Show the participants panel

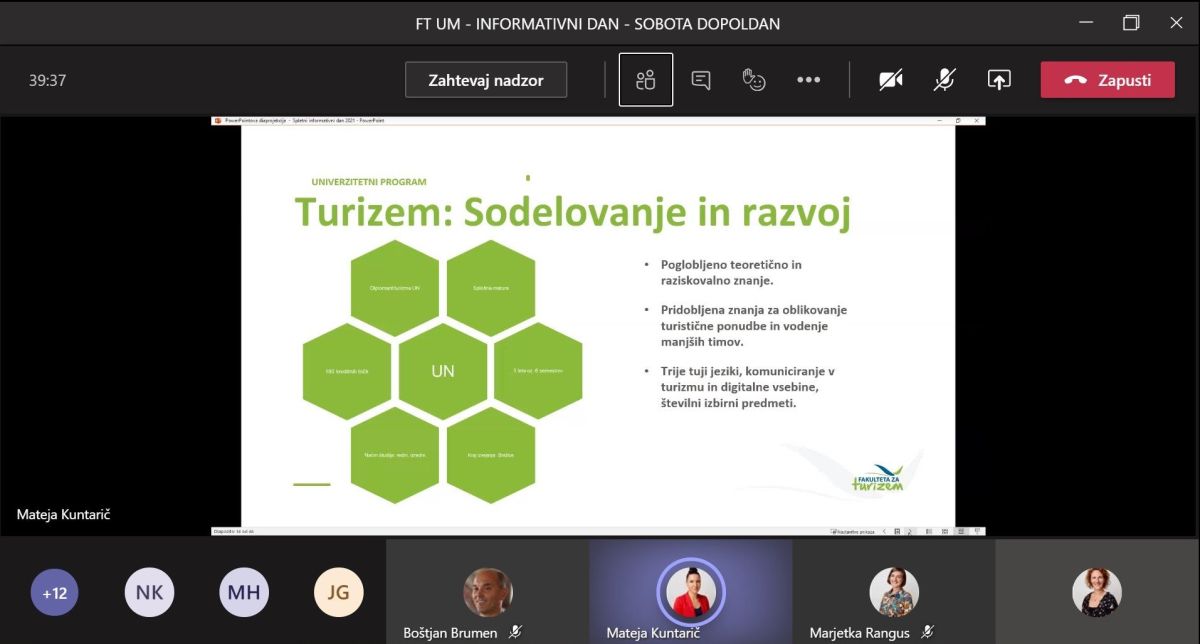[646, 80]
